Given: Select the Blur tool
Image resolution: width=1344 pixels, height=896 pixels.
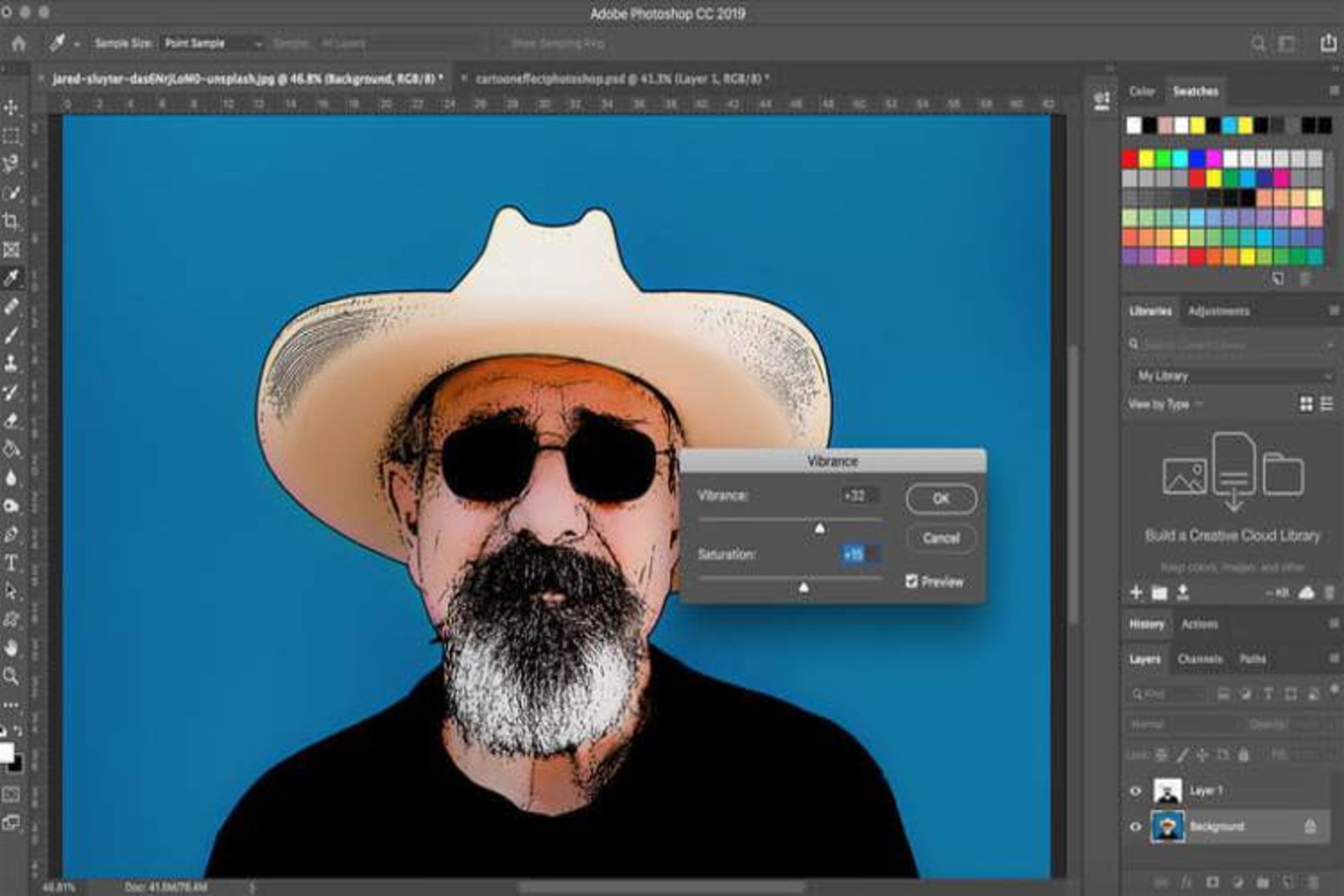Looking at the screenshot, I should 11,477.
